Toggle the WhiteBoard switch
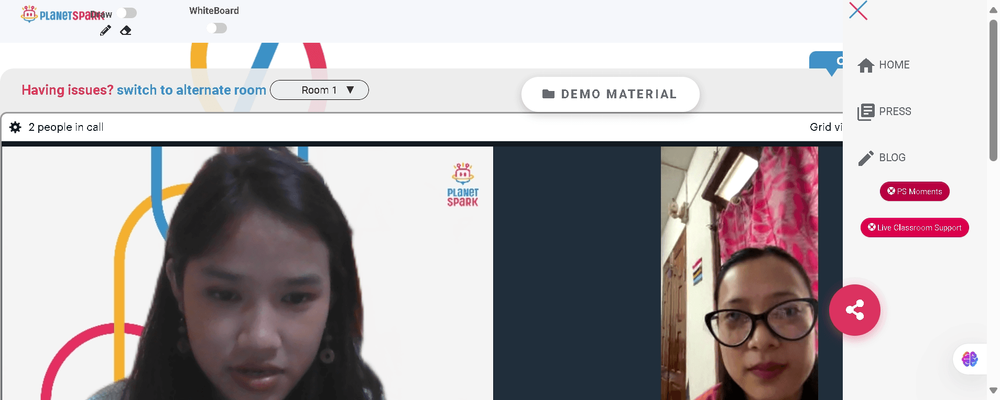Screen dimensions: 1000x400 (217, 28)
